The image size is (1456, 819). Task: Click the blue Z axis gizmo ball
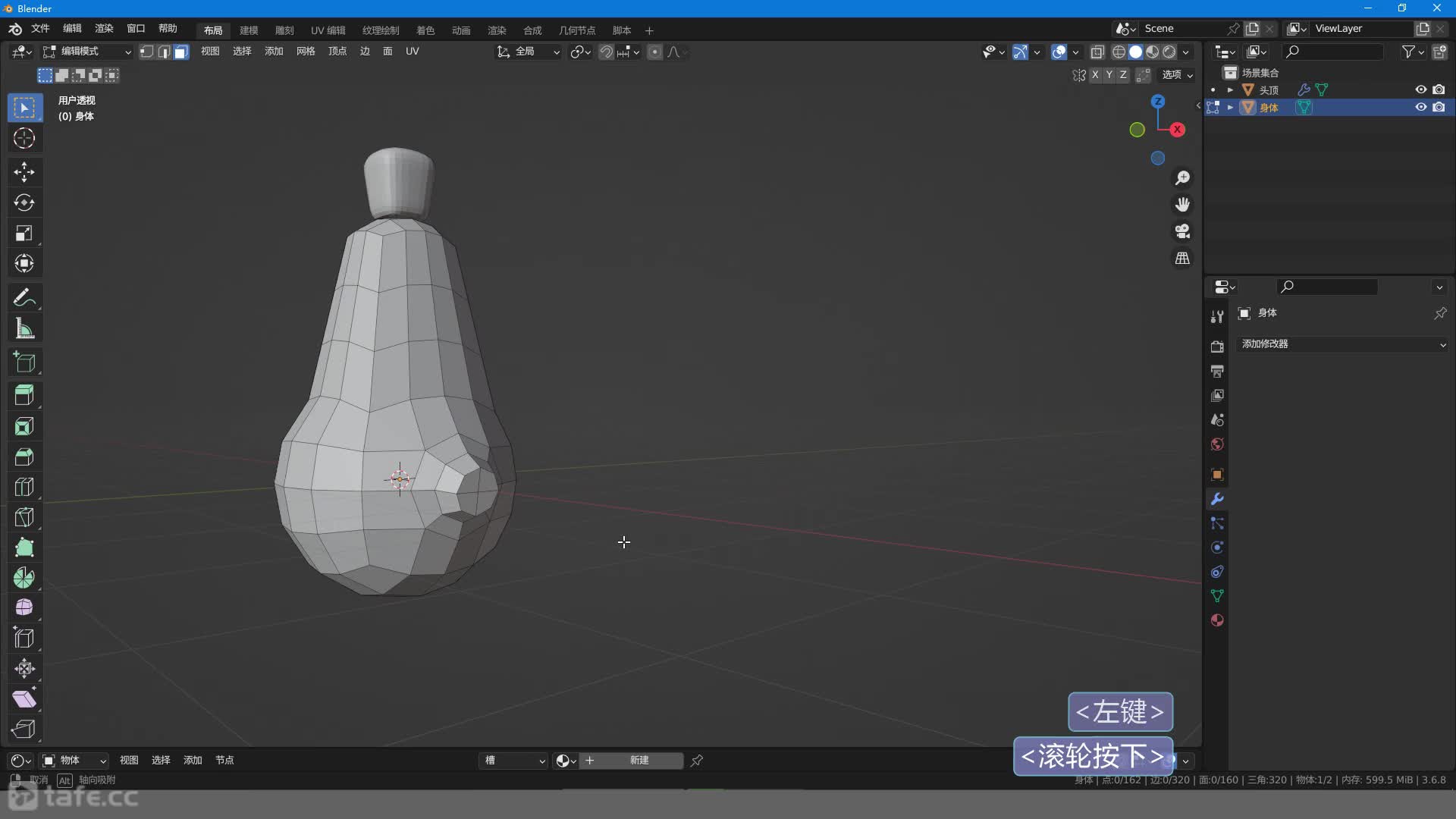pyautogui.click(x=1157, y=102)
